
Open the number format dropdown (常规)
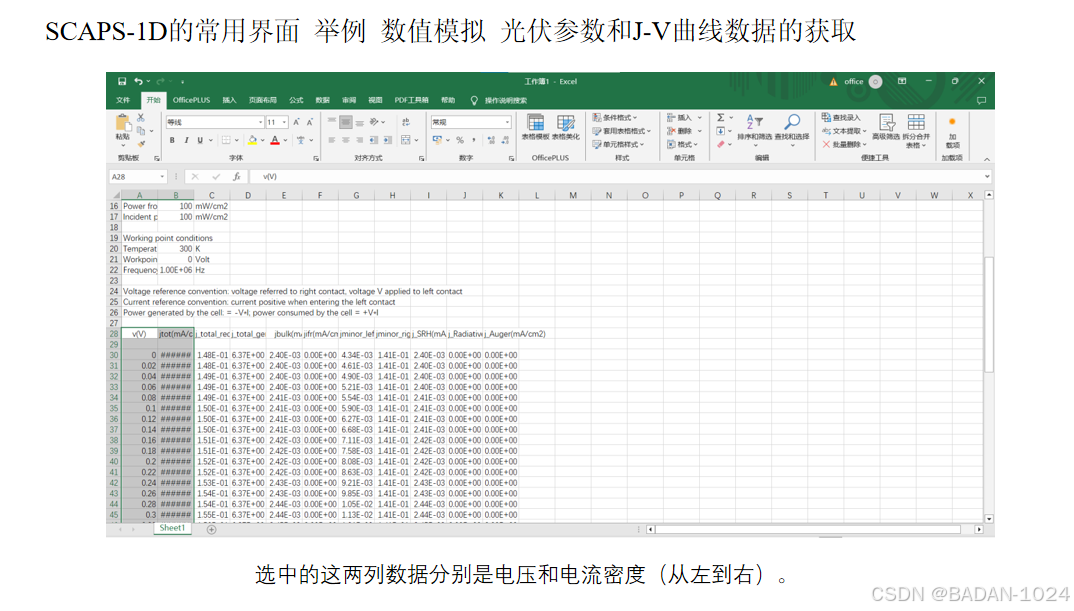pyautogui.click(x=507, y=122)
